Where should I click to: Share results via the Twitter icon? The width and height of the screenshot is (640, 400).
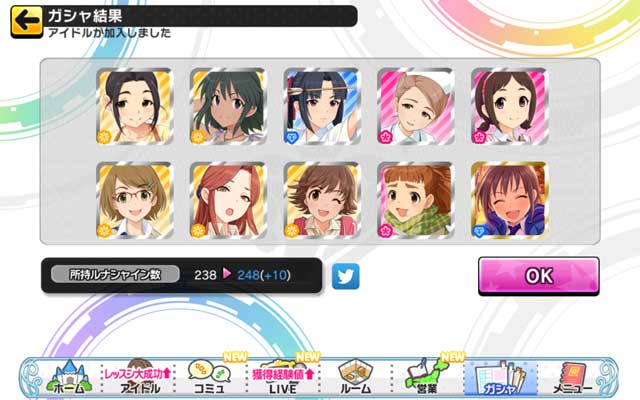pos(345,276)
